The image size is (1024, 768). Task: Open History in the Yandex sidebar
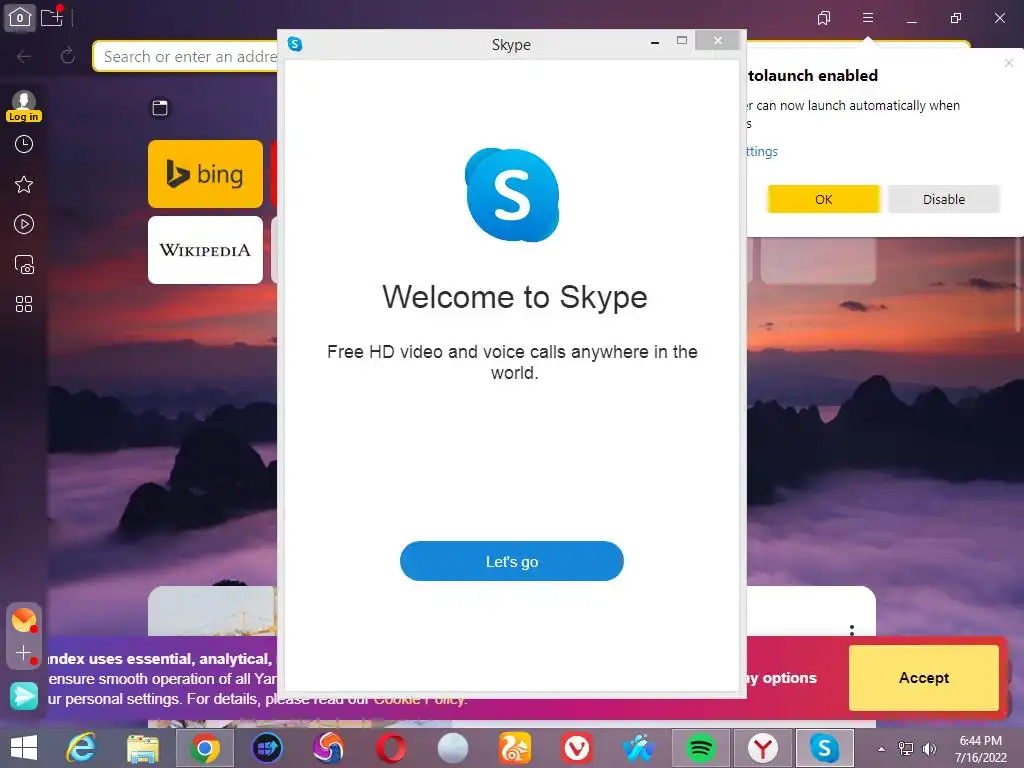click(24, 144)
